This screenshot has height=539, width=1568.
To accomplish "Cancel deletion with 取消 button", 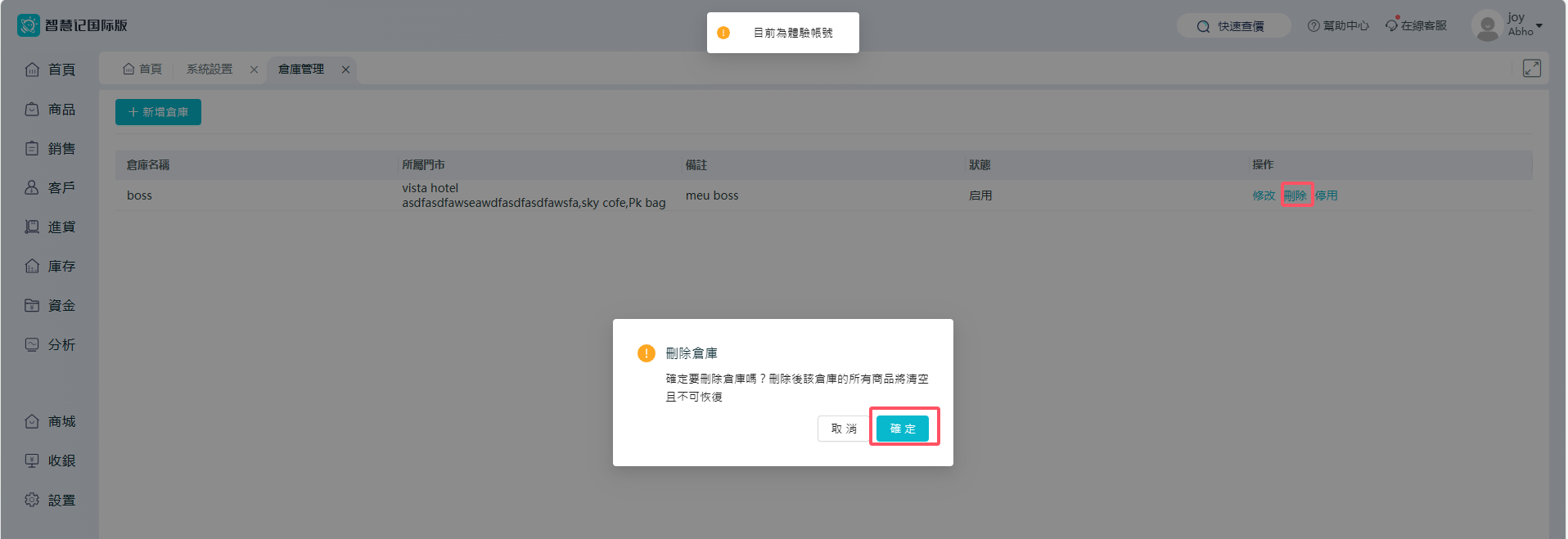I will (x=843, y=429).
